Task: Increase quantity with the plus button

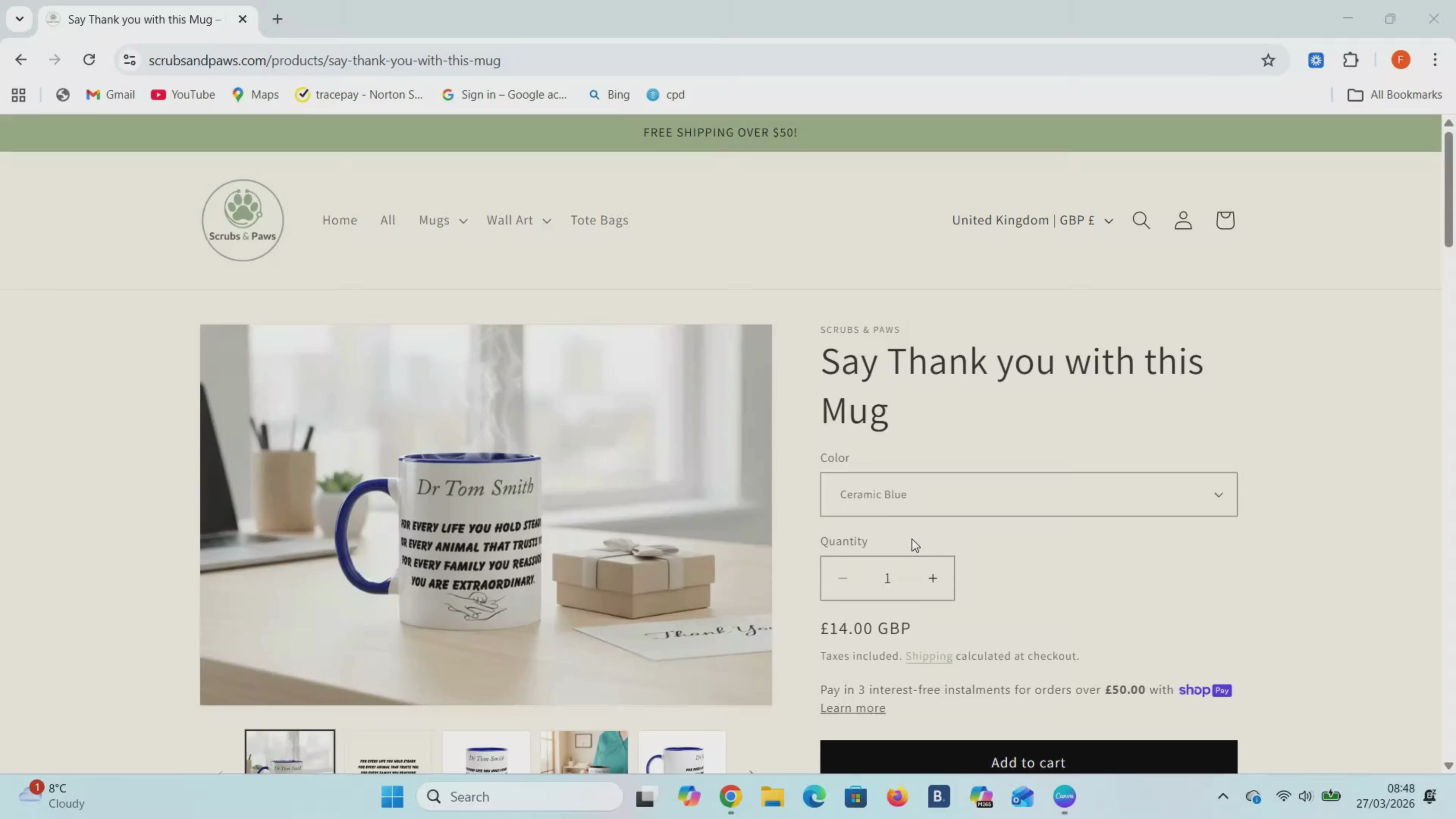Action: 933,578
